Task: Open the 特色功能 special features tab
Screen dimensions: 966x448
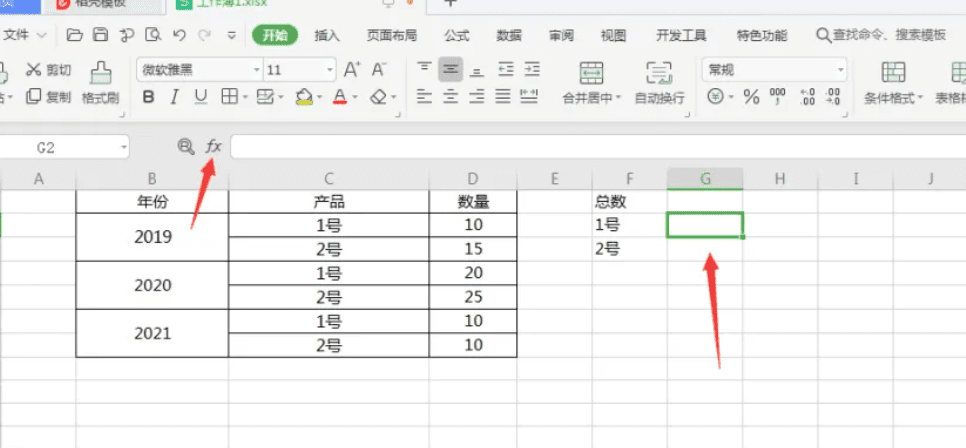Action: click(x=761, y=35)
